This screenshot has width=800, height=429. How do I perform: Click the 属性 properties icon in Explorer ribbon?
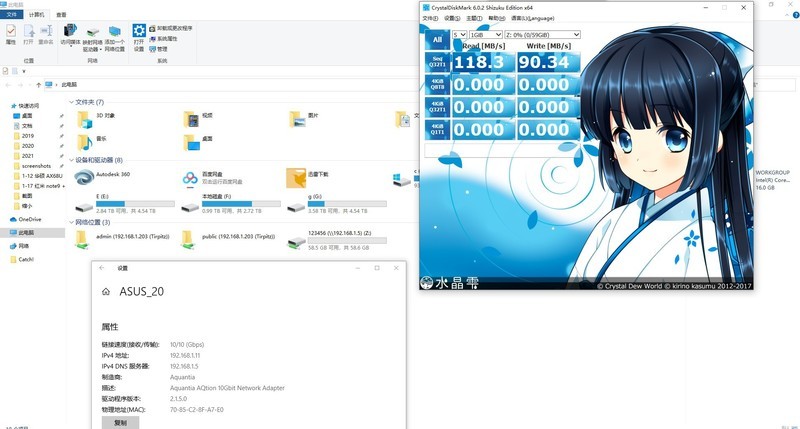[11, 34]
